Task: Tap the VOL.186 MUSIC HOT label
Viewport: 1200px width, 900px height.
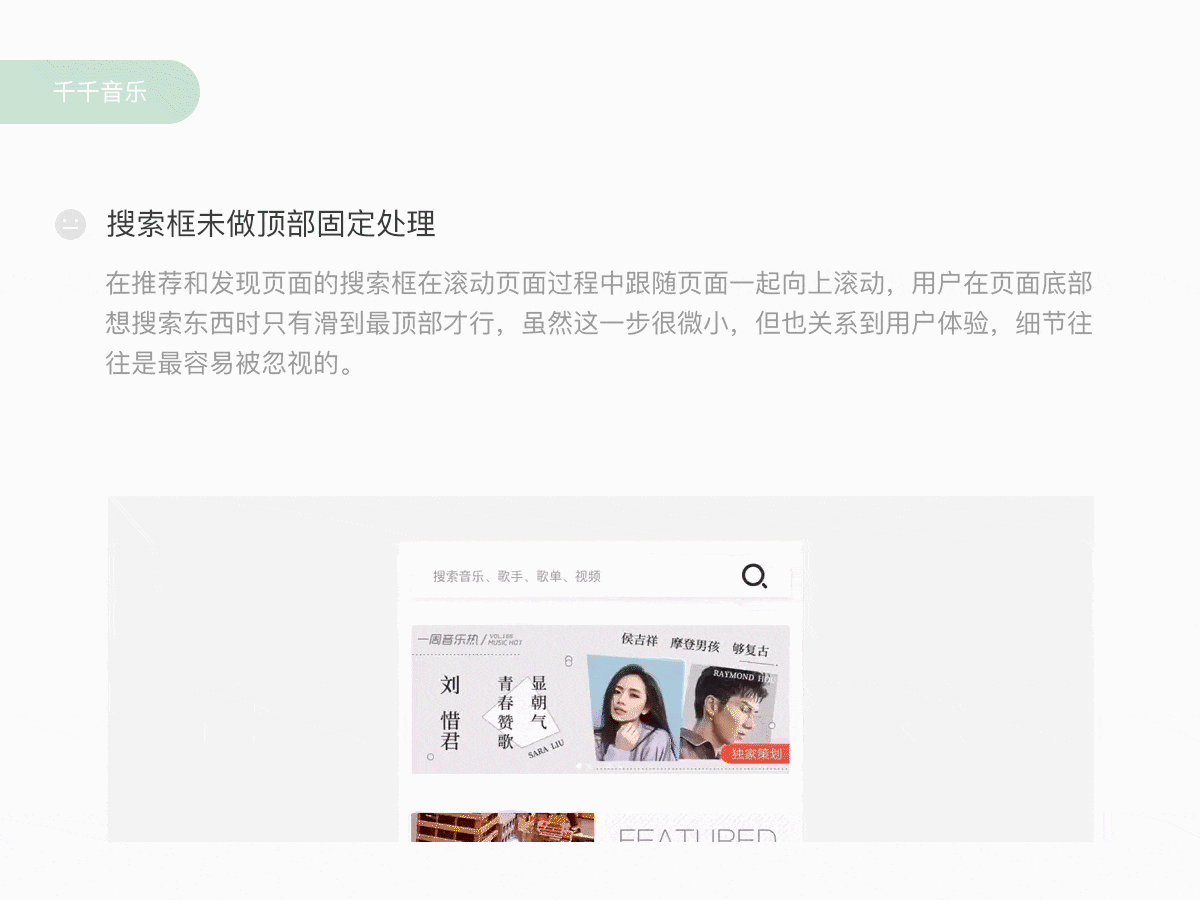Action: [505, 639]
